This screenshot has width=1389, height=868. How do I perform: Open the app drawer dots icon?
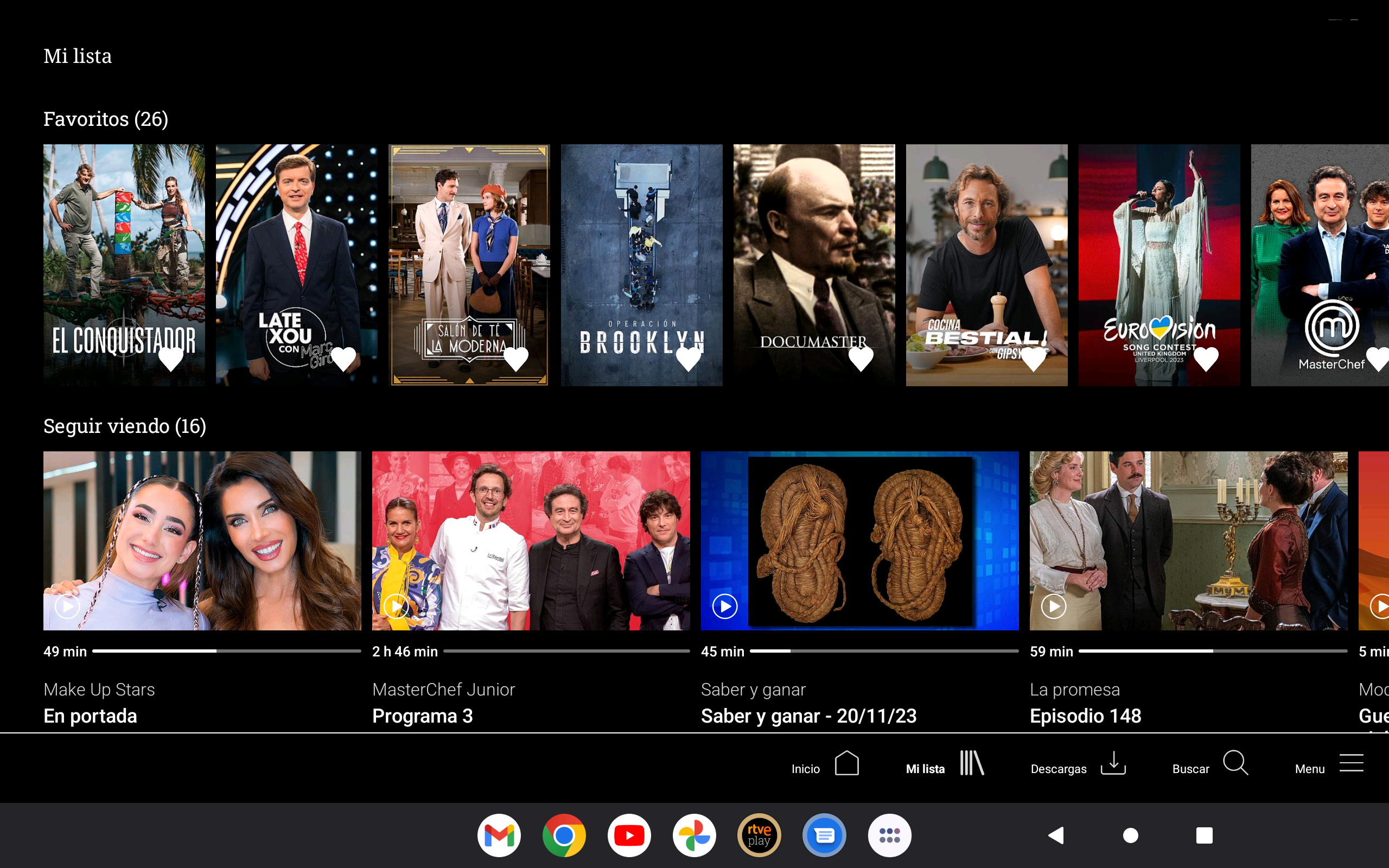pyautogui.click(x=889, y=835)
